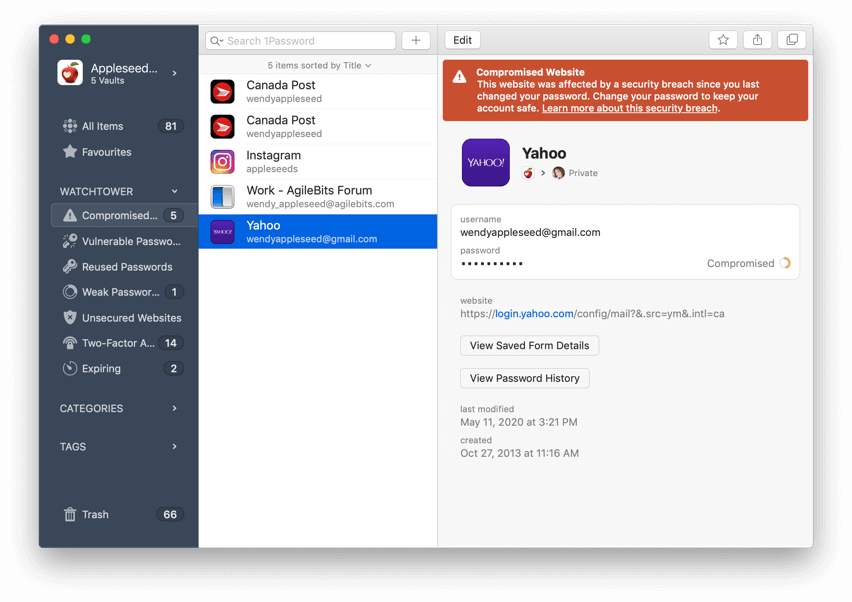
Task: Click the share icon in the toolbar
Action: coord(756,39)
